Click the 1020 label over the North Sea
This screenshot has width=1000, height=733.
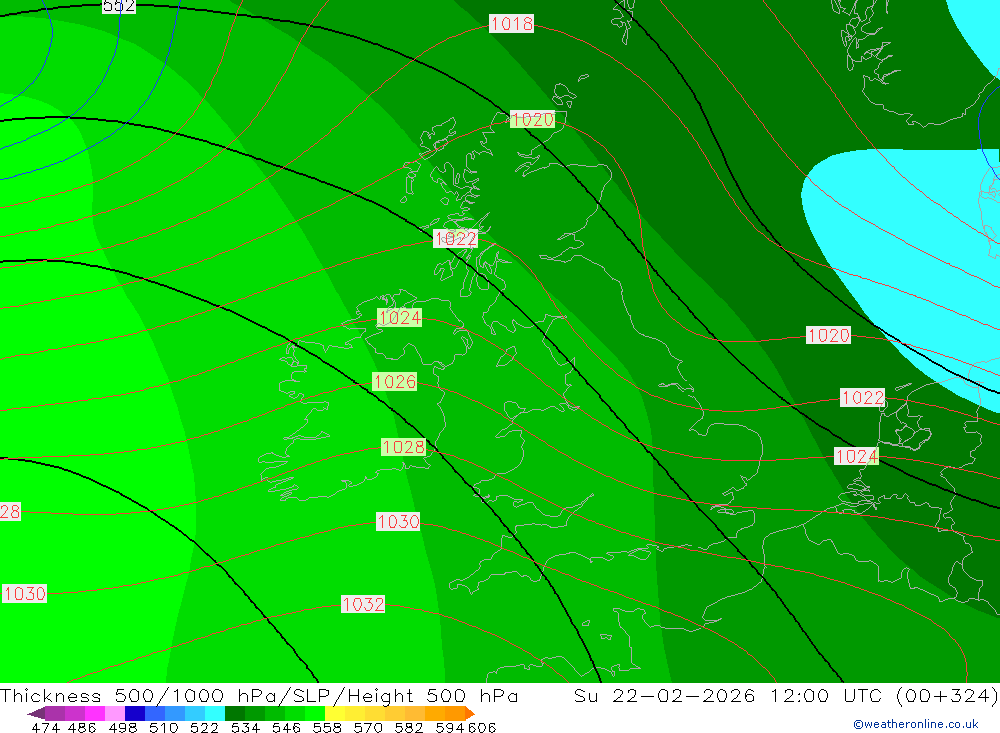[828, 335]
